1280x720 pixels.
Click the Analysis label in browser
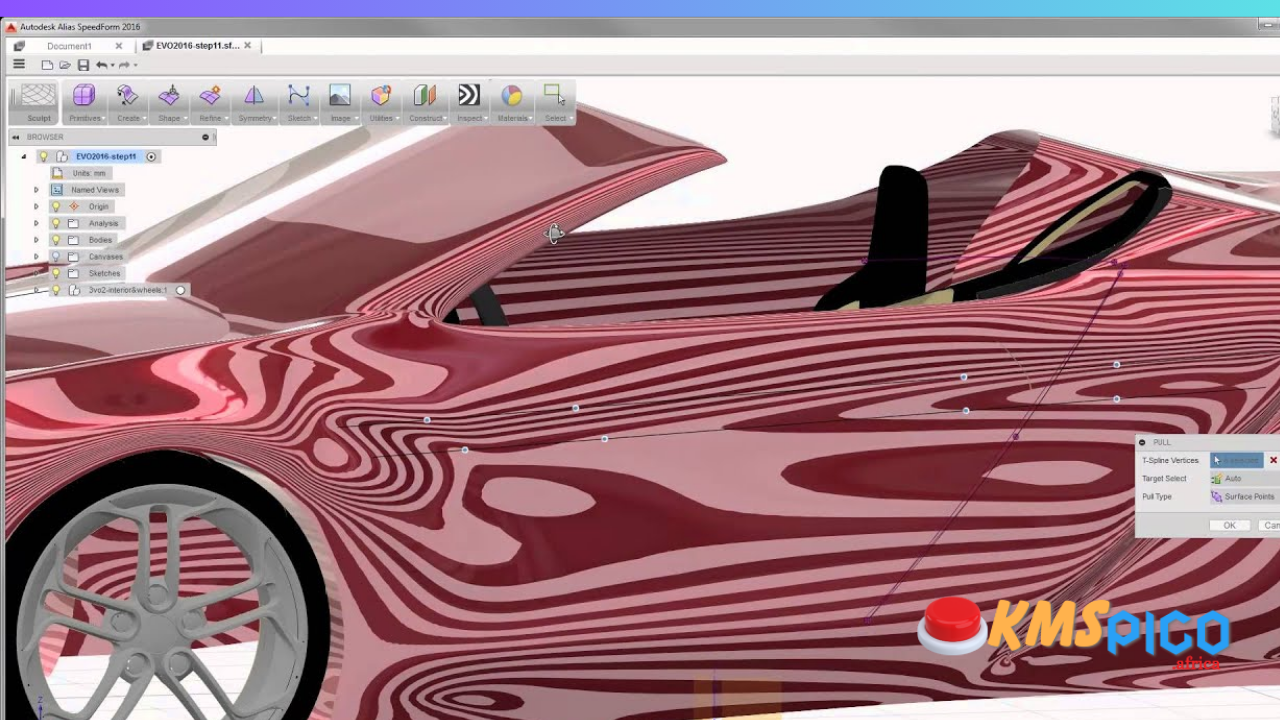[103, 224]
